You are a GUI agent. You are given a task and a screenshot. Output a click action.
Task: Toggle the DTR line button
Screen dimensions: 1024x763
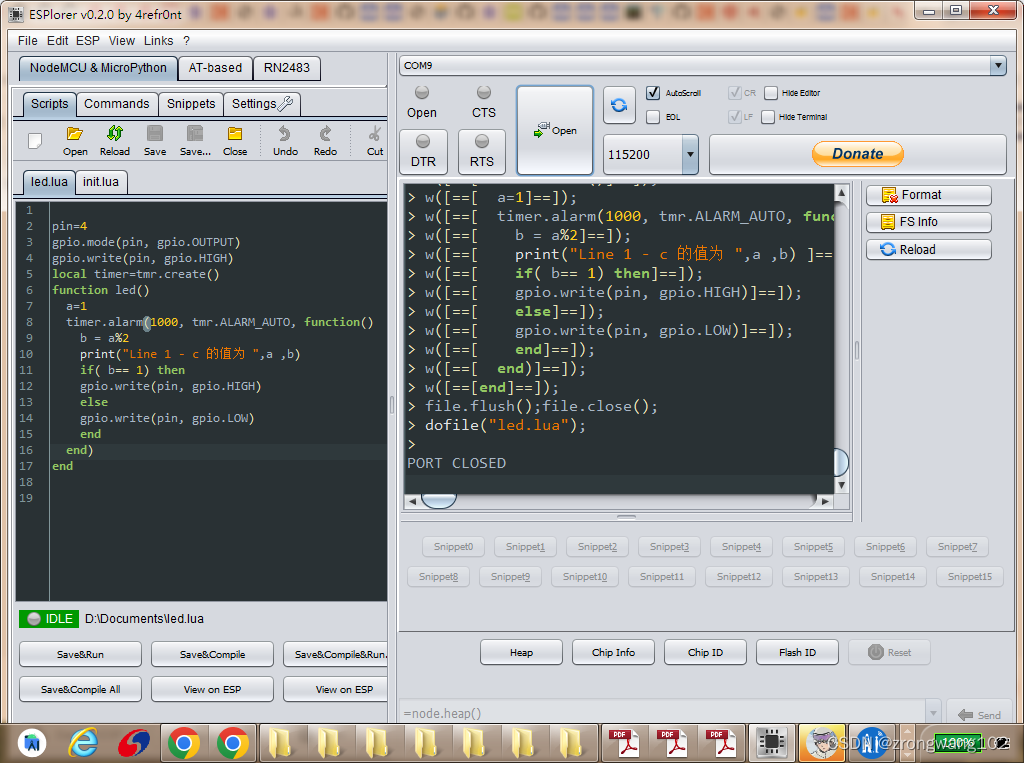[x=423, y=152]
